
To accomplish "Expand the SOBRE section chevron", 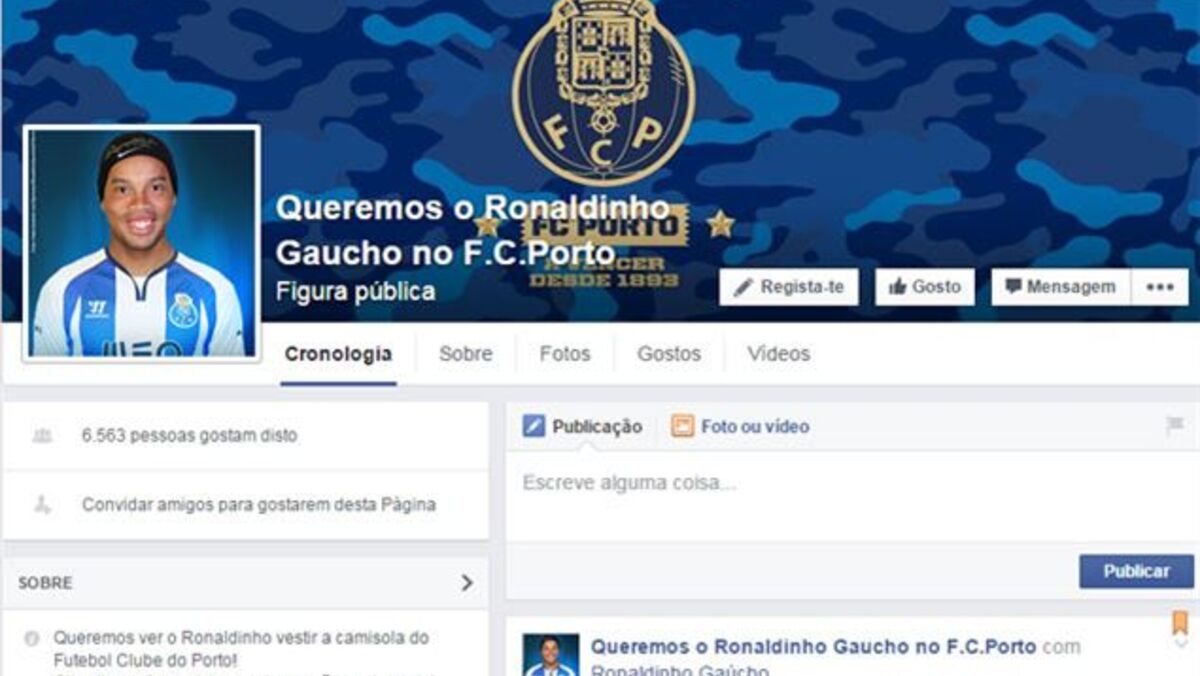I will pos(467,582).
